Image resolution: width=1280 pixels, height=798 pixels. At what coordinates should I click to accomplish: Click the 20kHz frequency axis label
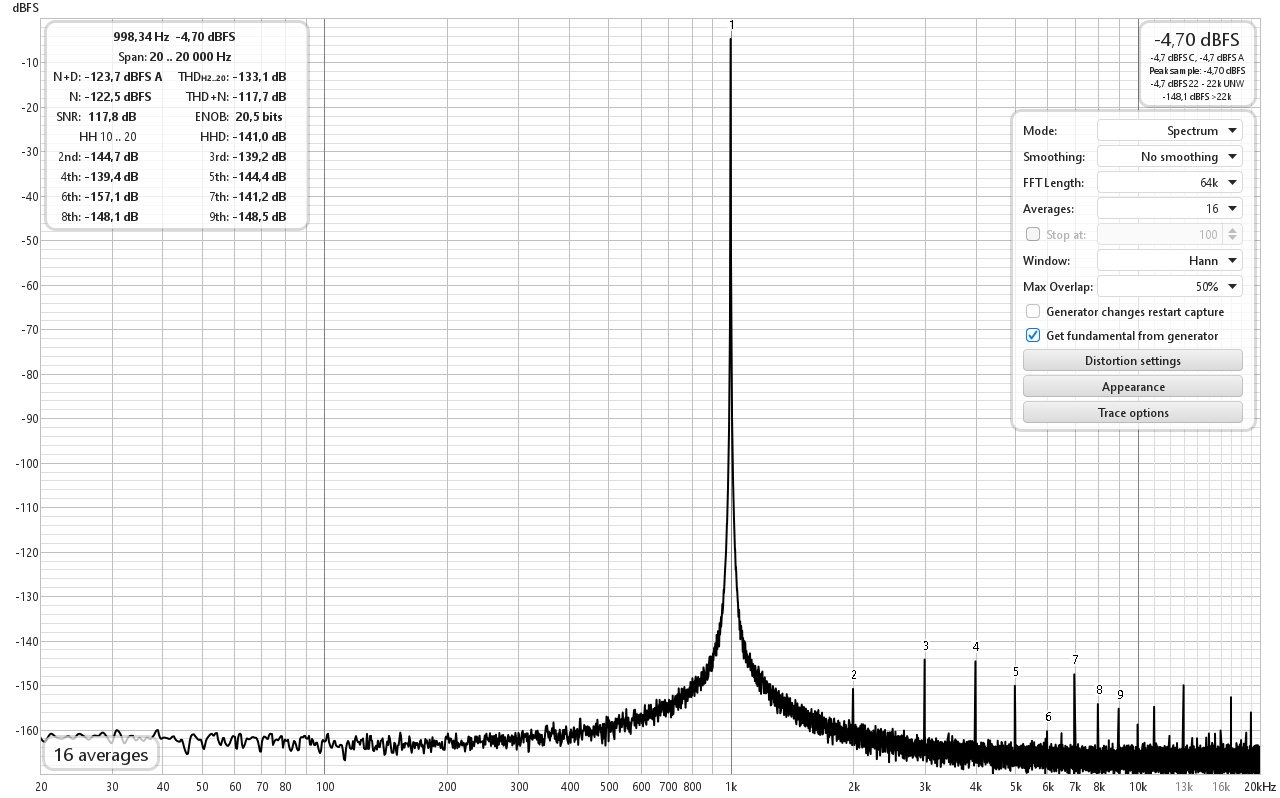(x=1261, y=787)
